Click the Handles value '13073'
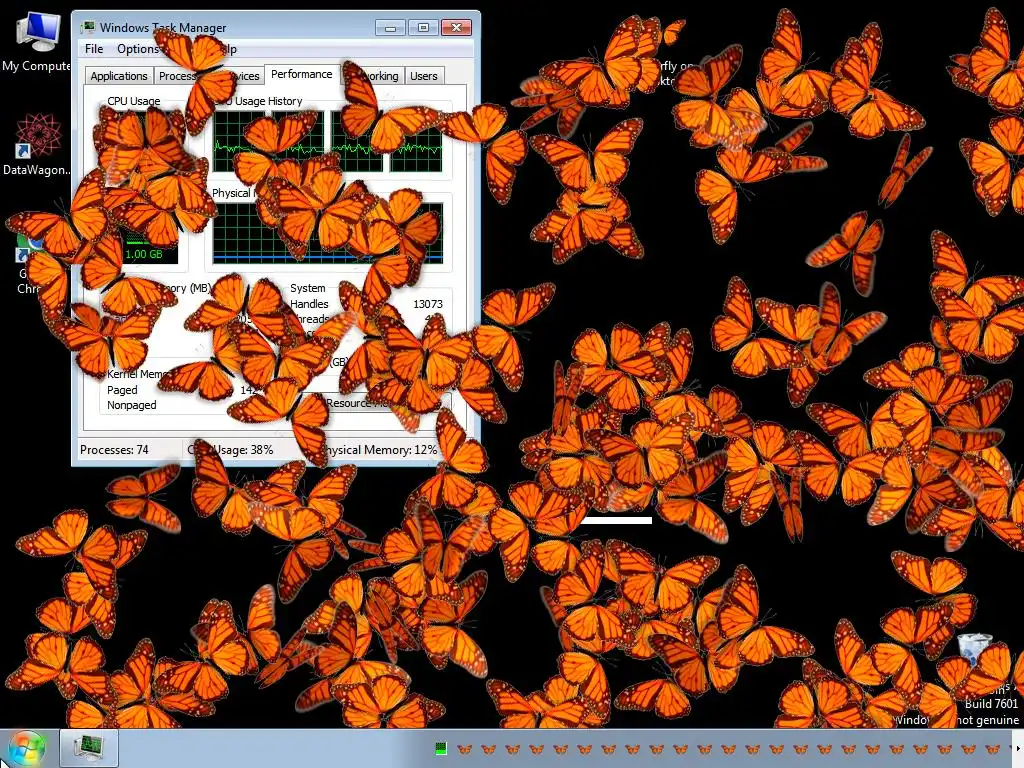 coord(428,304)
